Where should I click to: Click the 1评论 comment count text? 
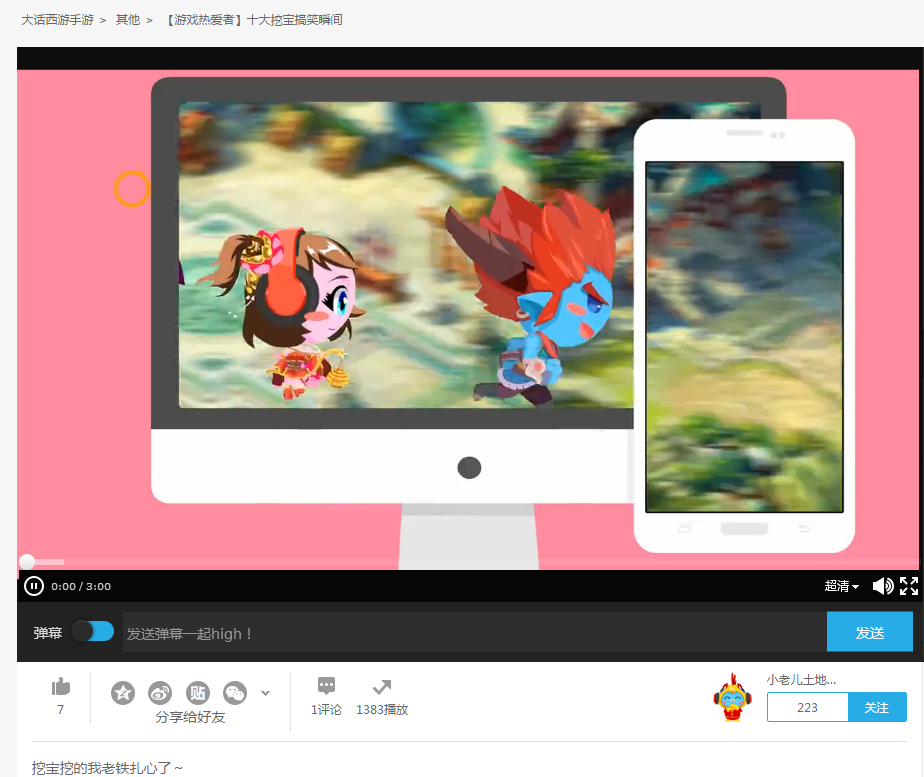click(x=326, y=709)
